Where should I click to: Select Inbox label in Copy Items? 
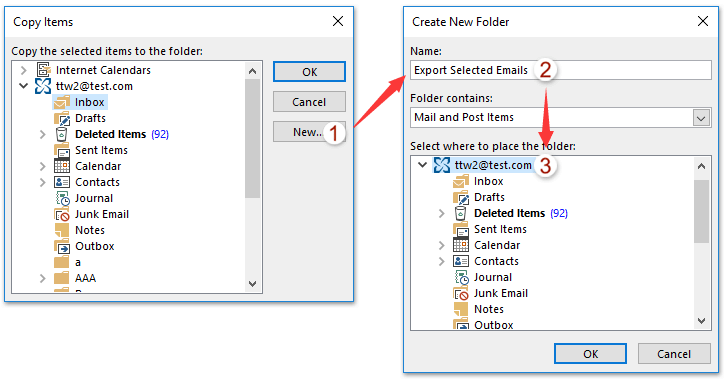(90, 102)
